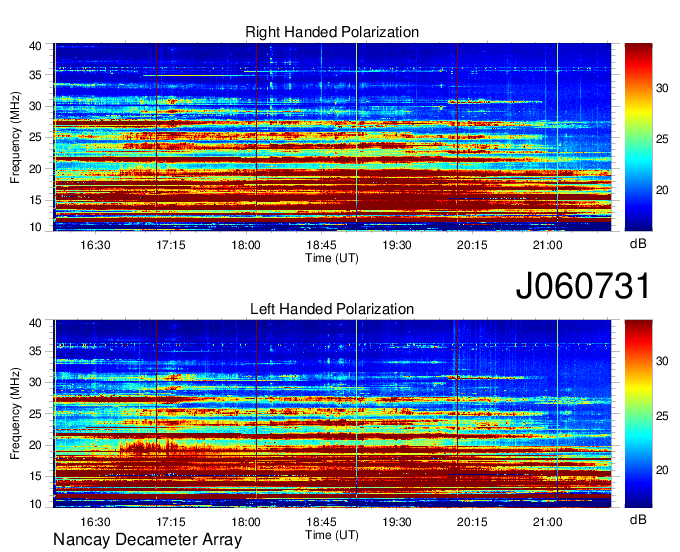Click 'Time (UT)' label under top plot
Image resolution: width=680 pixels, height=552 pixels.
click(332, 258)
